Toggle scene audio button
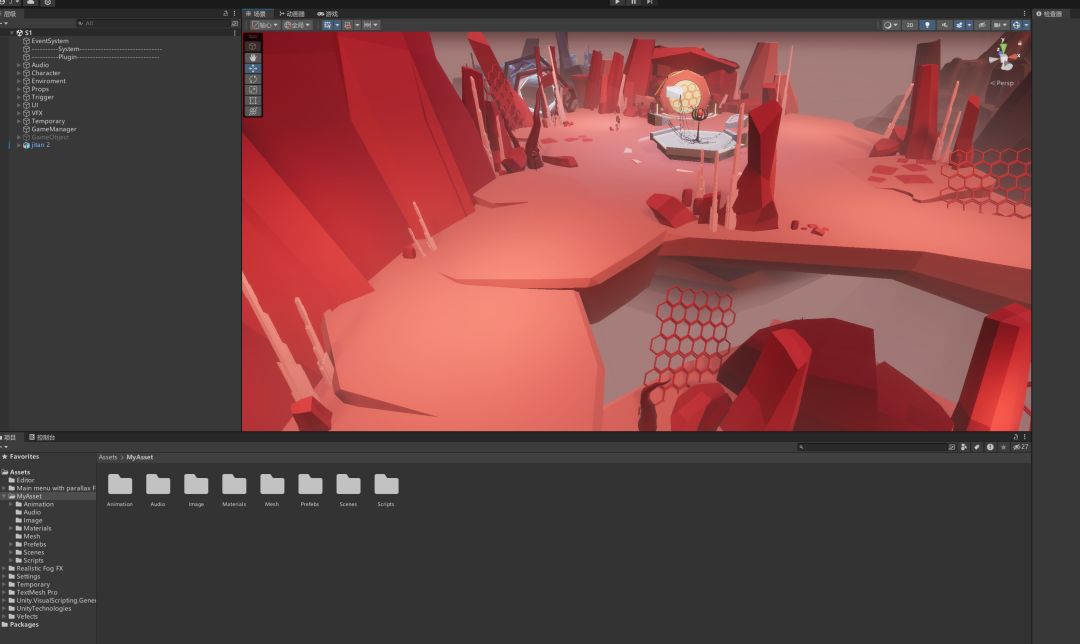This screenshot has width=1080, height=644. coord(944,25)
